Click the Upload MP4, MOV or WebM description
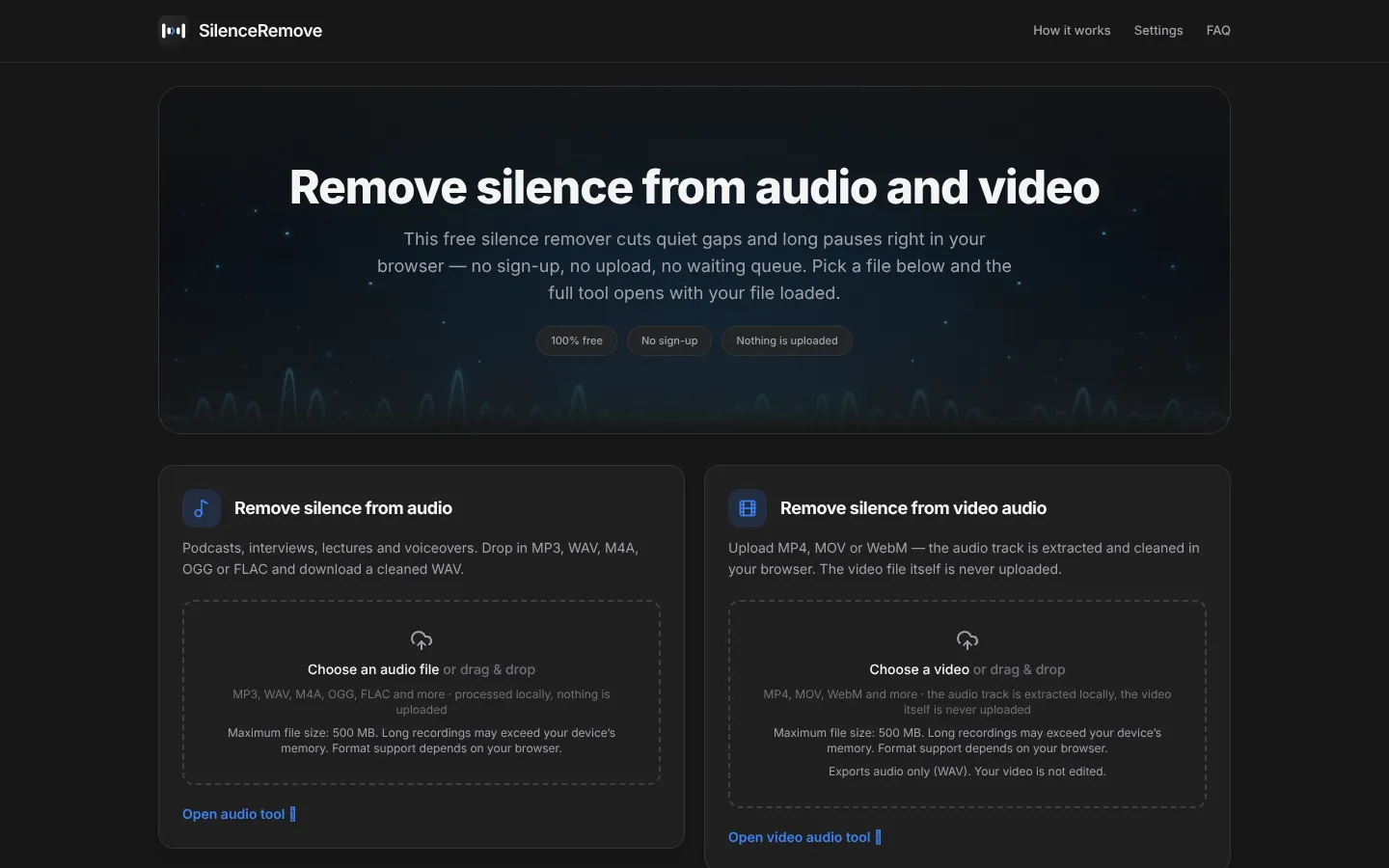Screen dimensions: 1389x868 tap(964, 558)
